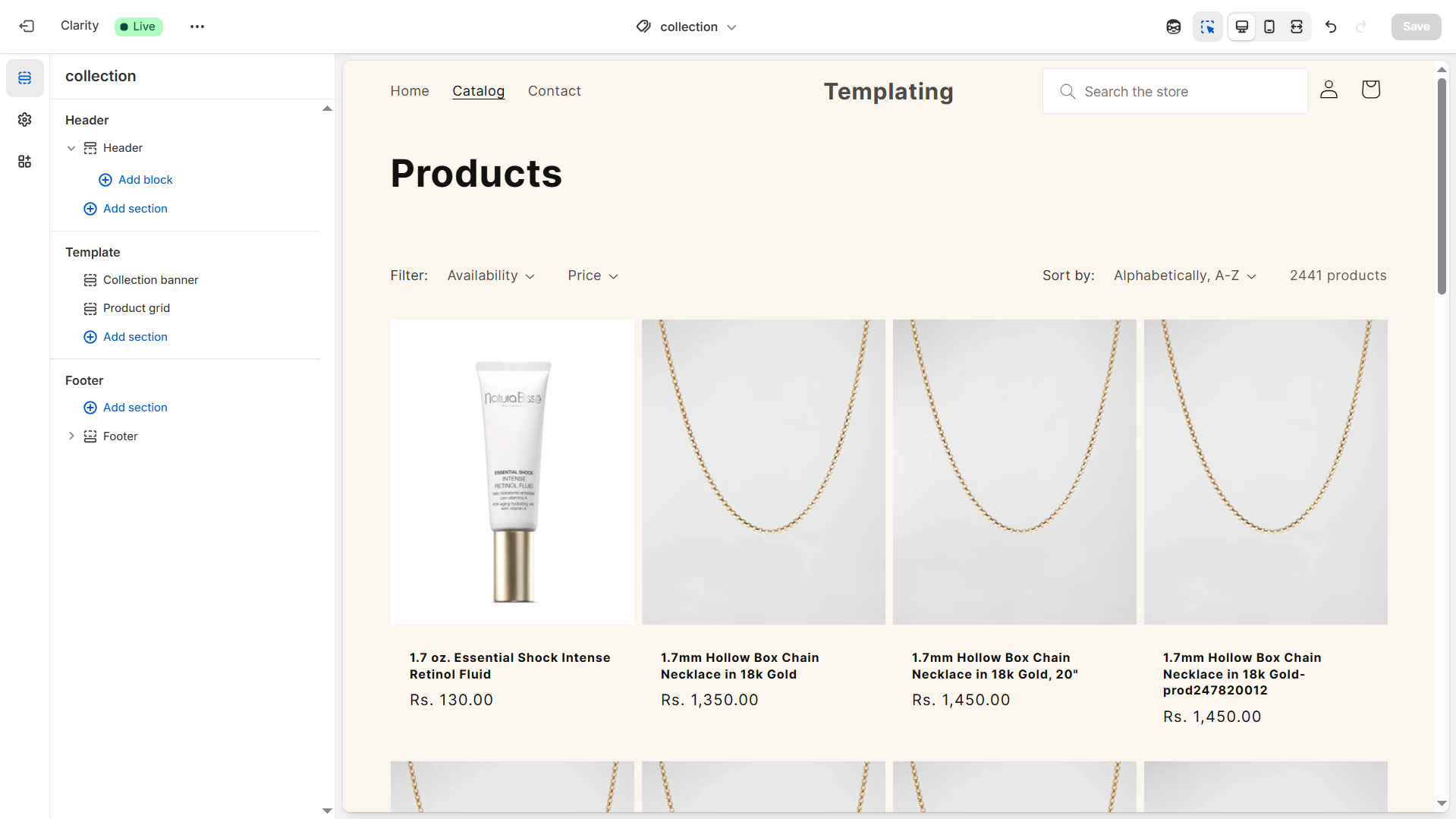Switch to fullscreen preview

[x=1297, y=27]
